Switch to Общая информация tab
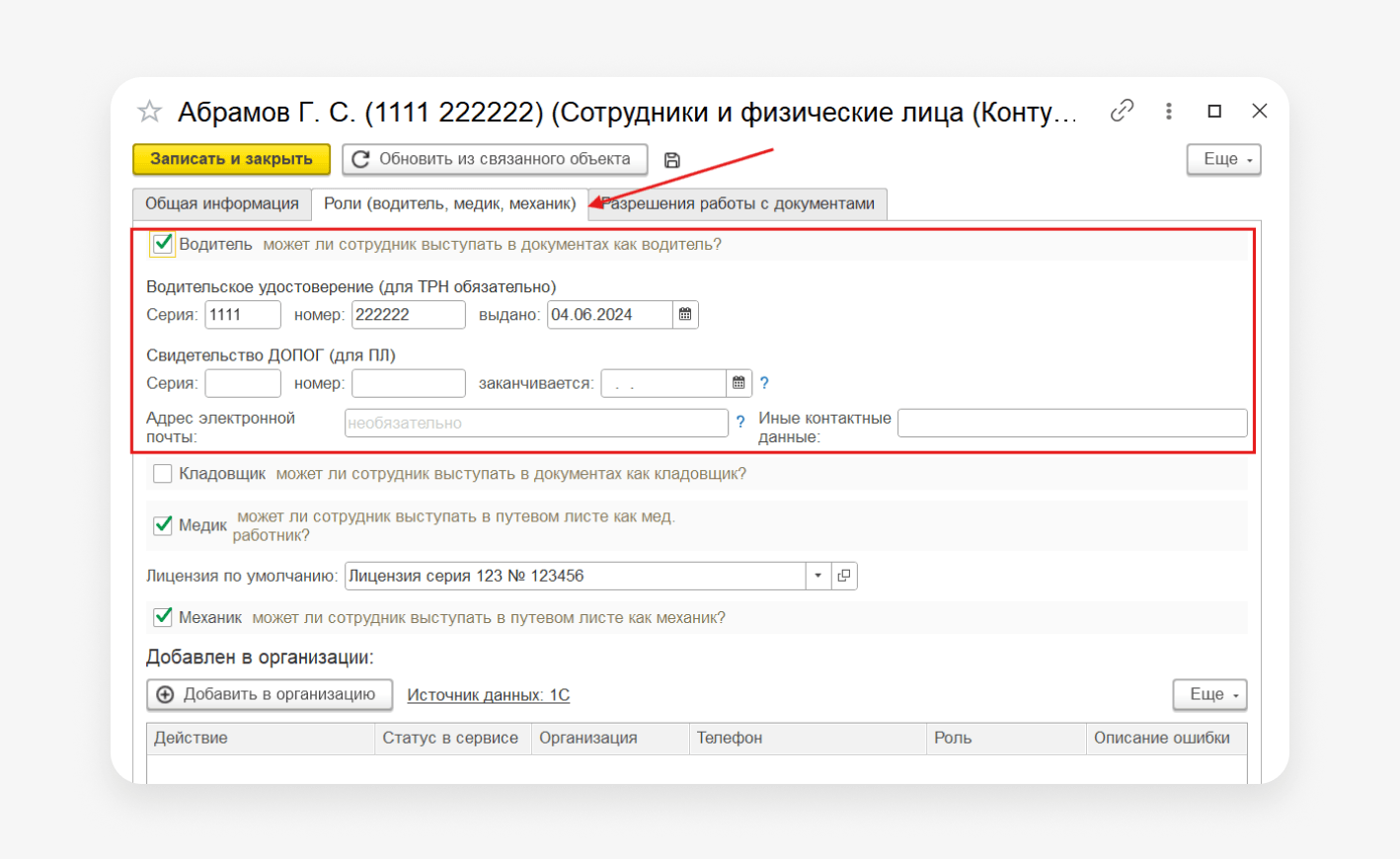 coord(222,203)
